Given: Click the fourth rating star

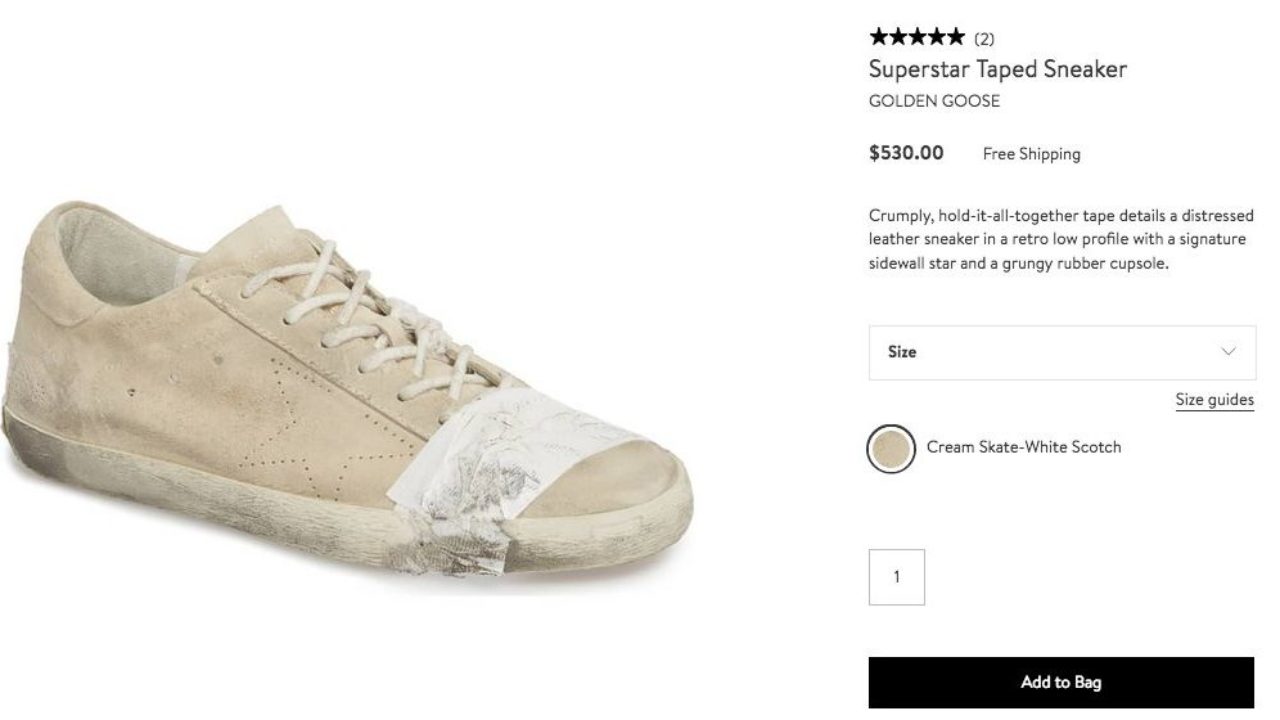Looking at the screenshot, I should pyautogui.click(x=939, y=38).
